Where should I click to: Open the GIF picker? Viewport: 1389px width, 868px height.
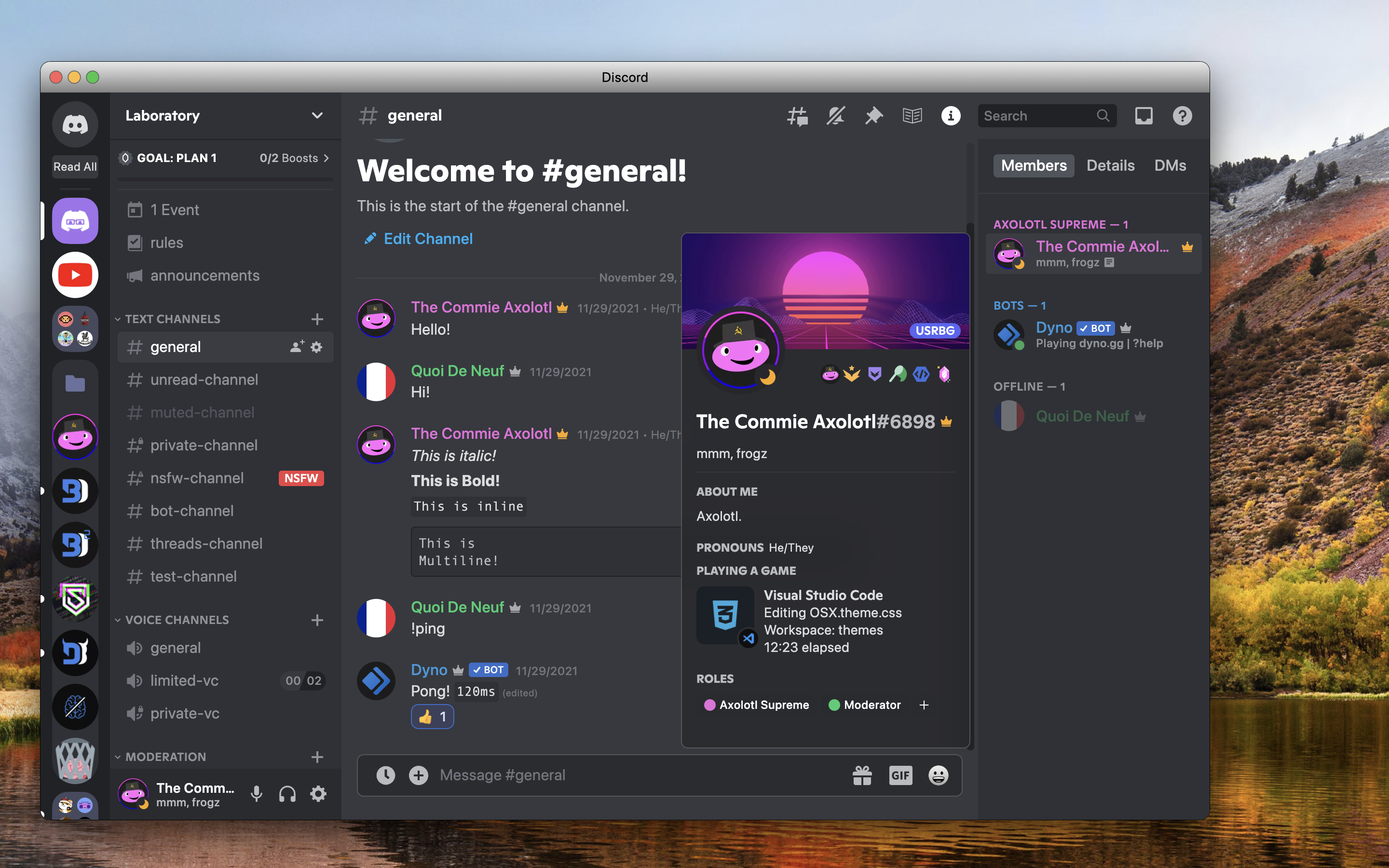point(900,775)
